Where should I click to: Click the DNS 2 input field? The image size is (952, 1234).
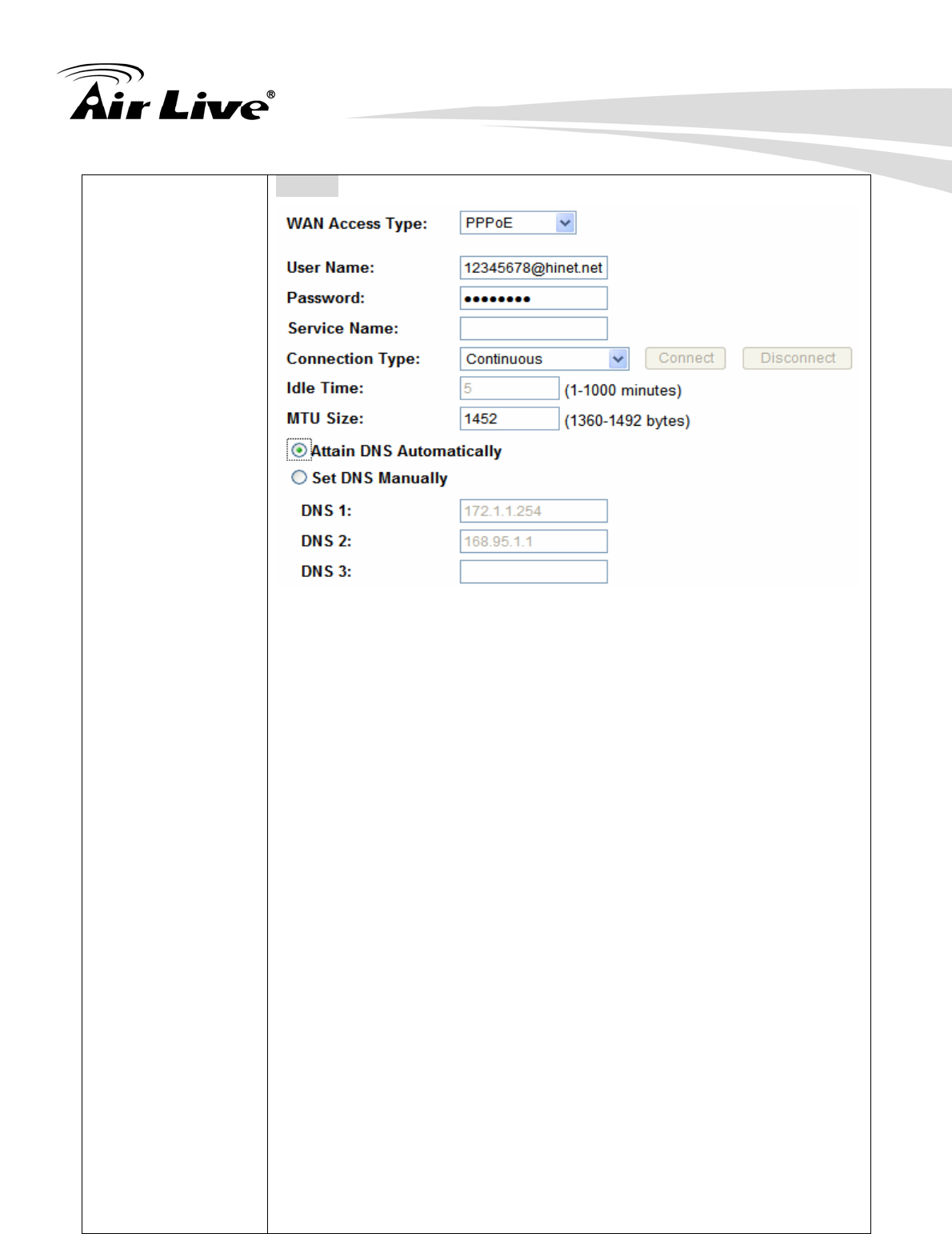534,542
